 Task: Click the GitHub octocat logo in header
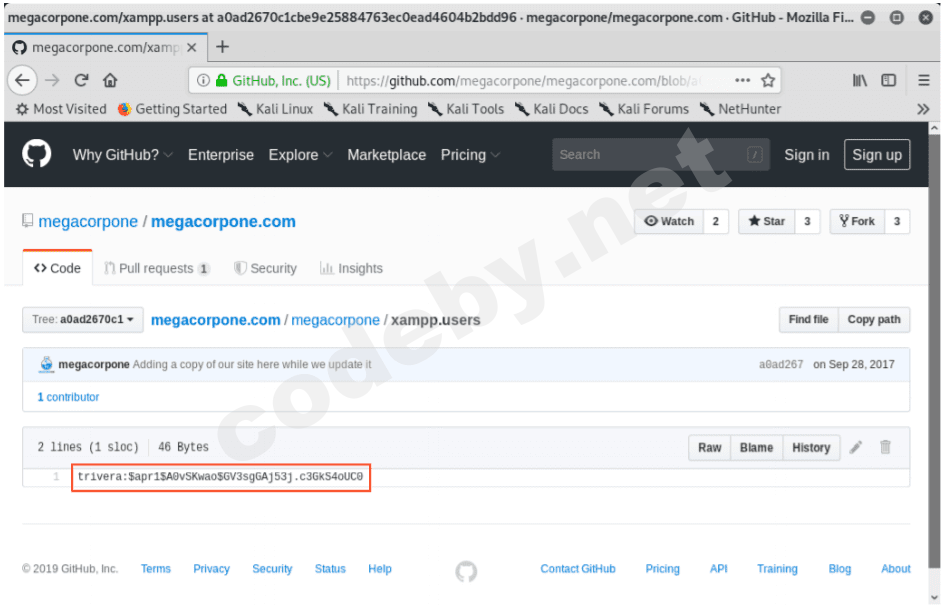[x=37, y=155]
